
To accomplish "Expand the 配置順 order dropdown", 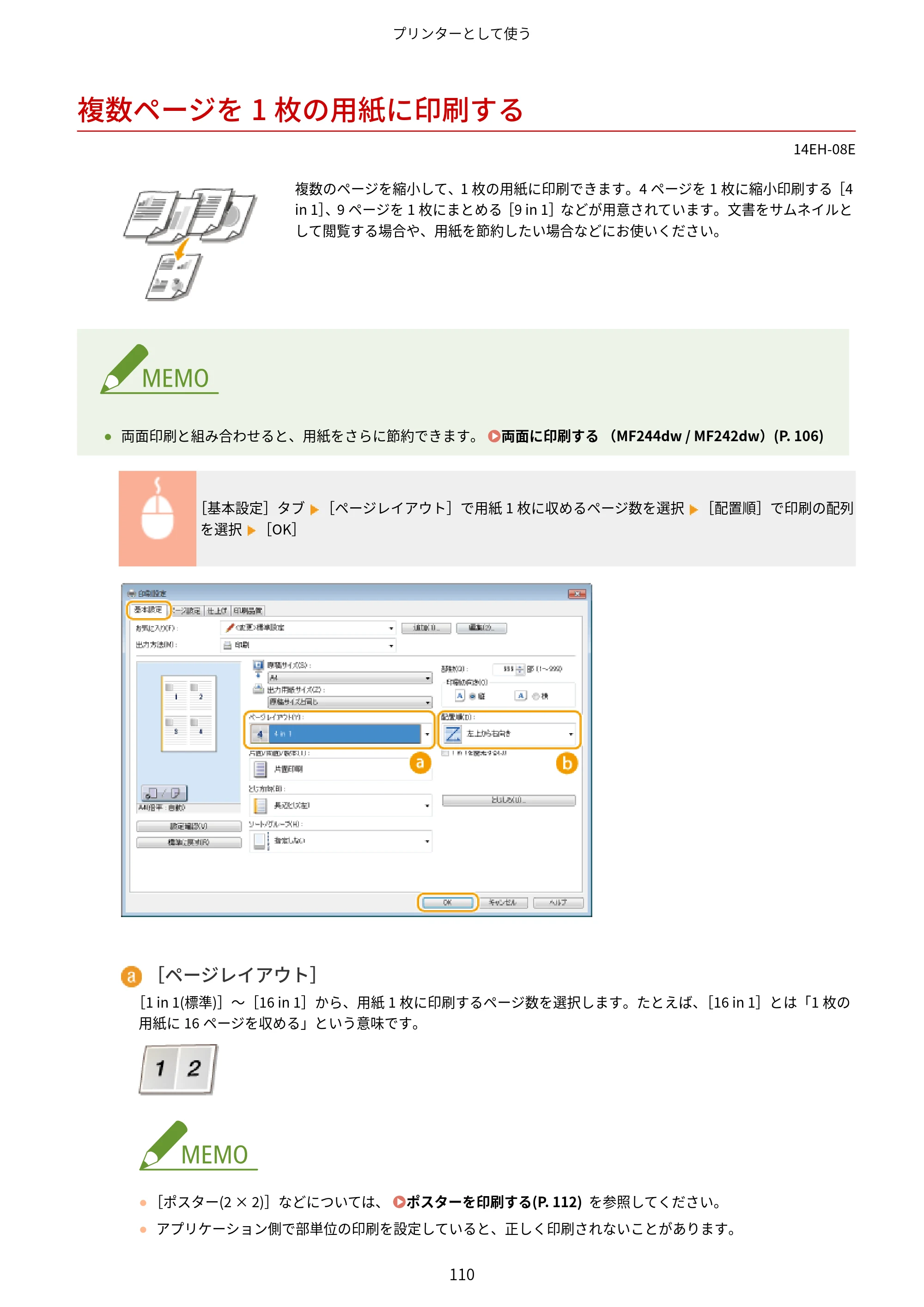I will [510, 734].
